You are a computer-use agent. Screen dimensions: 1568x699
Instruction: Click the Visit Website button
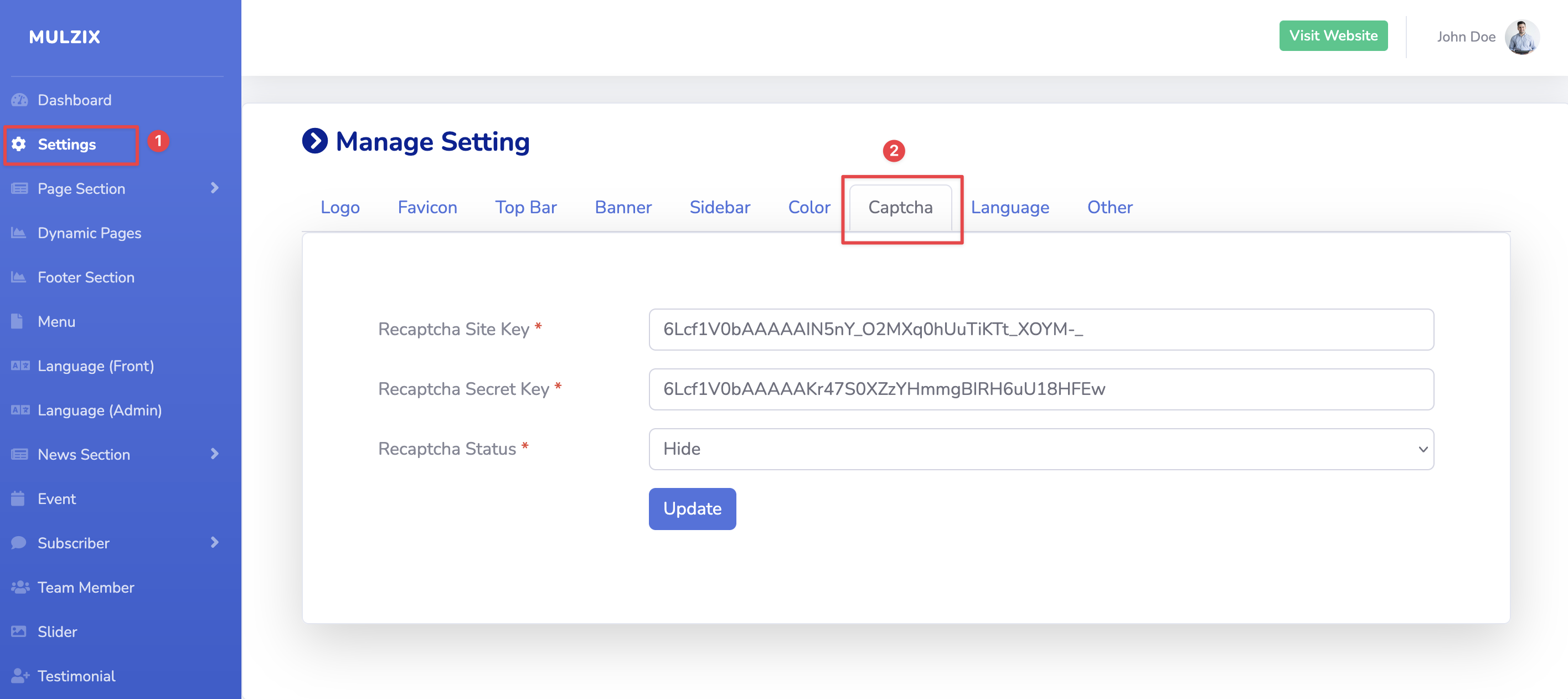pyautogui.click(x=1333, y=36)
